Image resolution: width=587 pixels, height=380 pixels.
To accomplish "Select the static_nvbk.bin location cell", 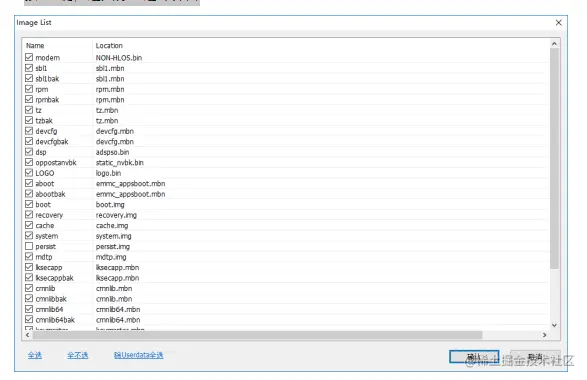I will click(x=119, y=162).
